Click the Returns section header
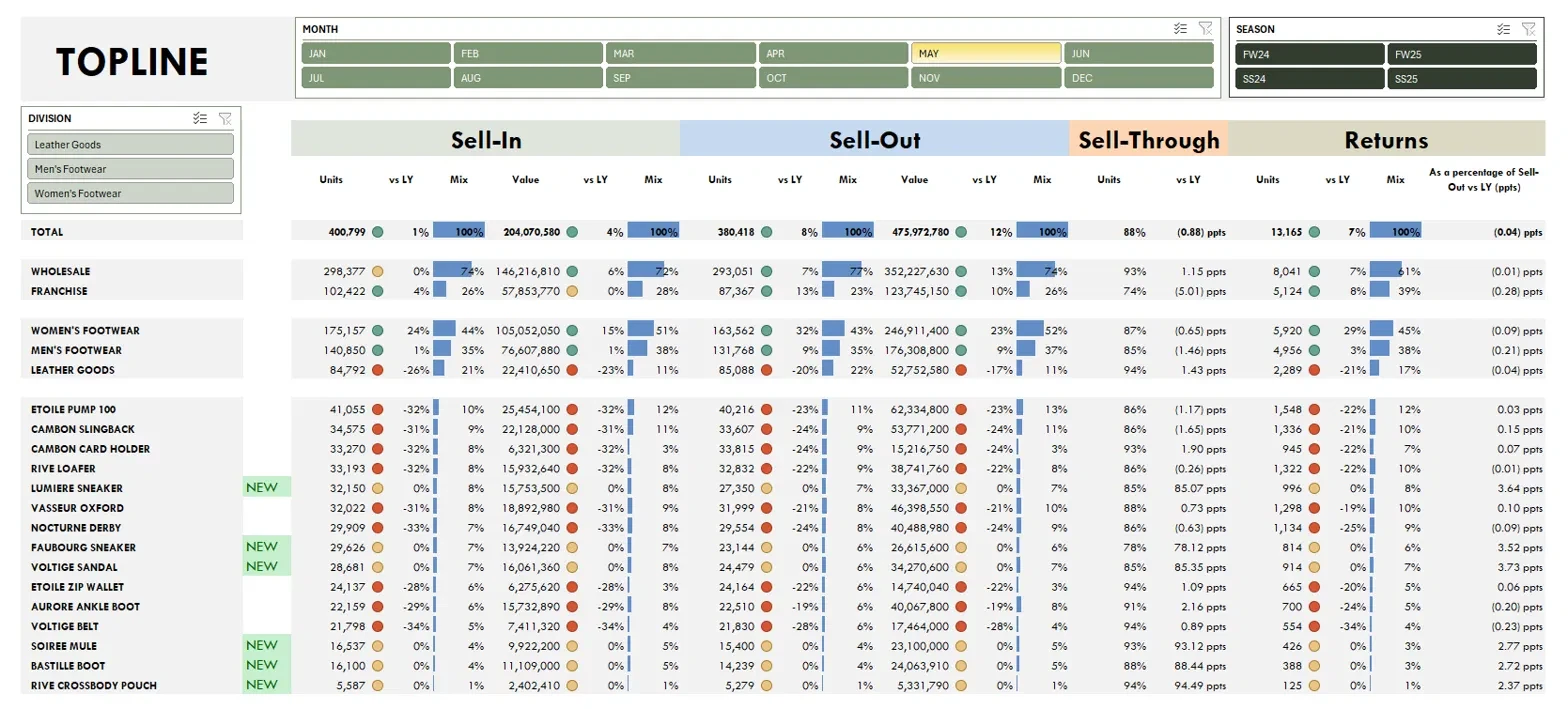The height and width of the screenshot is (709, 1568). click(x=1386, y=139)
